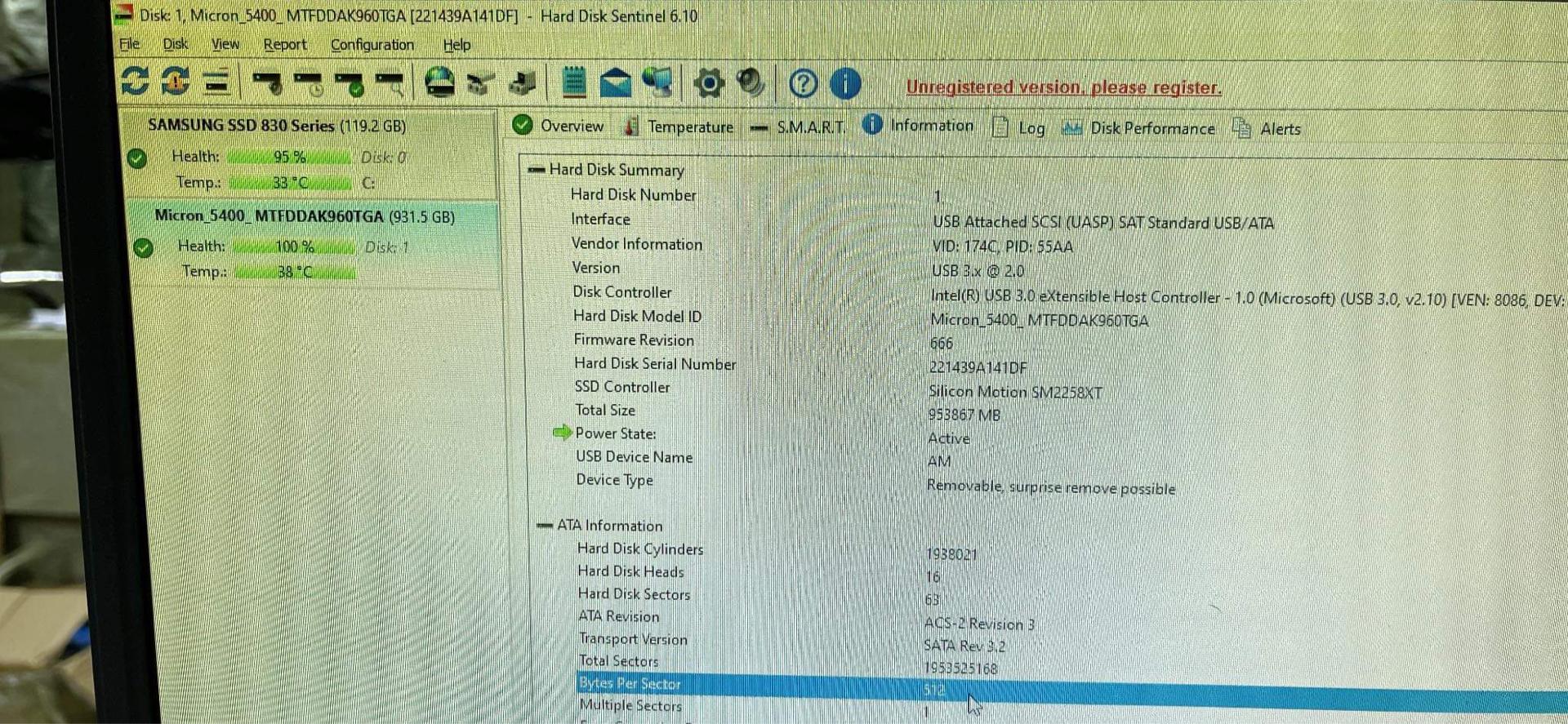The width and height of the screenshot is (1568, 724).
Task: Open the Disk Performance tab
Action: tap(1138, 128)
